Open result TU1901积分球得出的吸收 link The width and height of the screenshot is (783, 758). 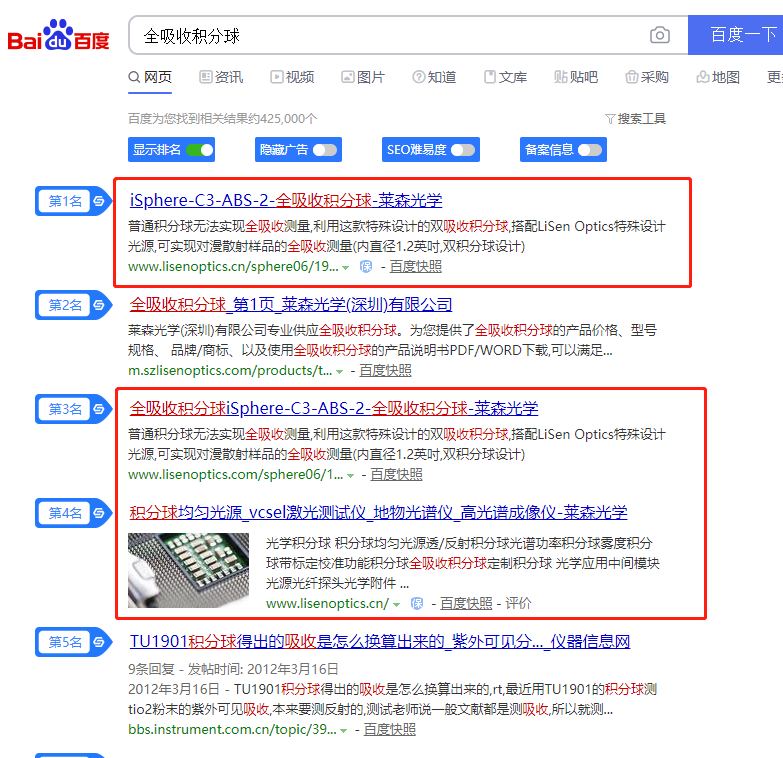coord(380,641)
